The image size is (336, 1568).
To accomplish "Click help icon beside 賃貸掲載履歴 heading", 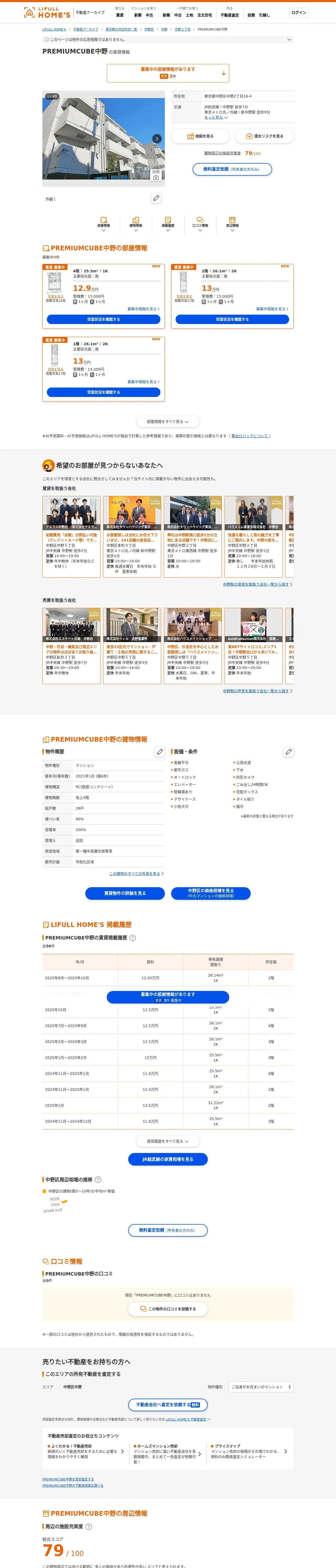I will 133,938.
